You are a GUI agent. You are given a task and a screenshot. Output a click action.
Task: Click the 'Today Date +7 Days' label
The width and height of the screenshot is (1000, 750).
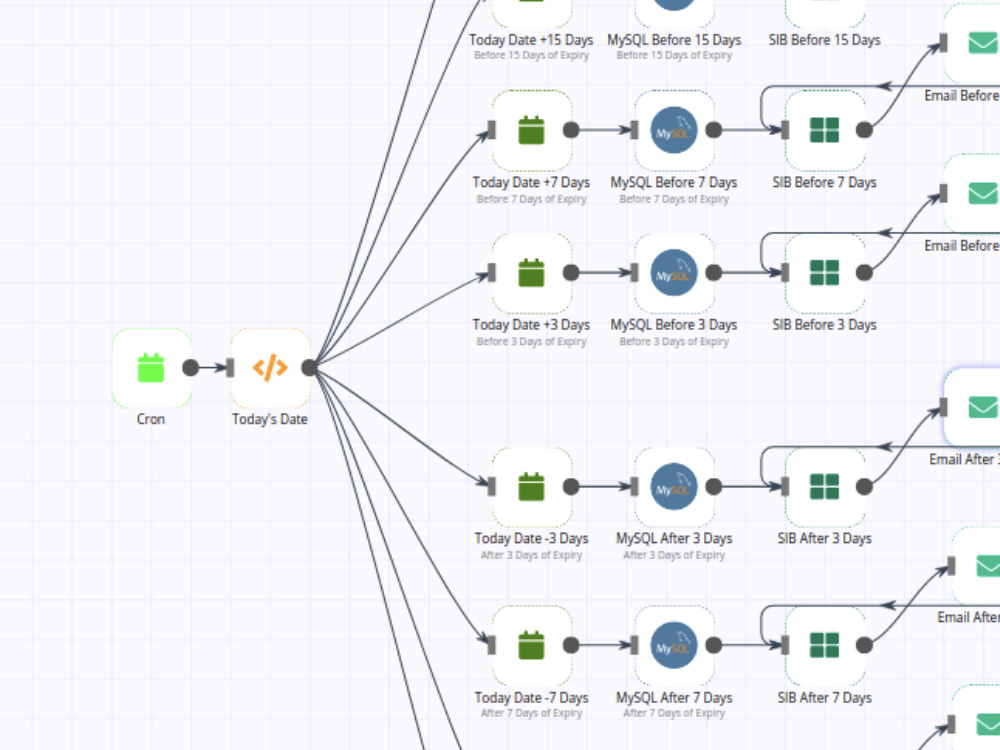[x=531, y=183]
